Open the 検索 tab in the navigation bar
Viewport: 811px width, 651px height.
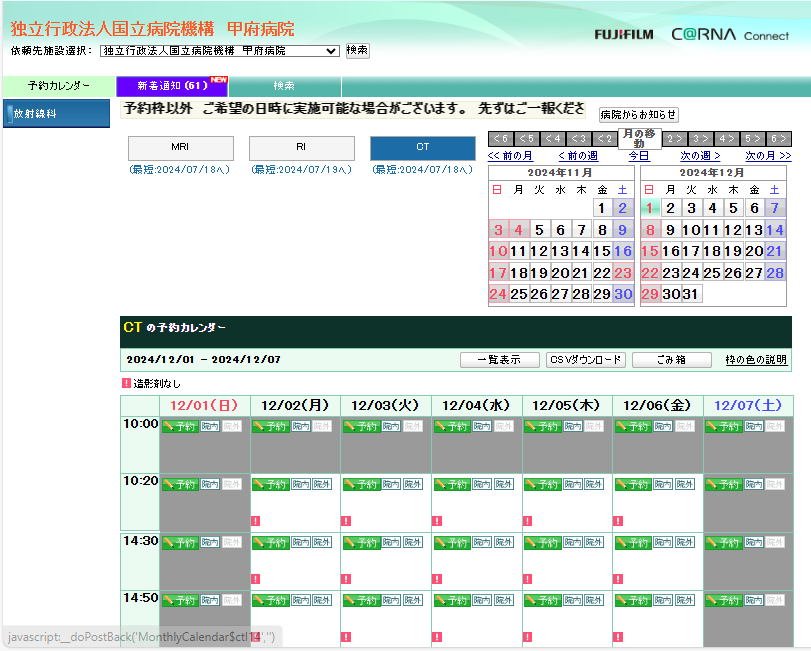[285, 86]
